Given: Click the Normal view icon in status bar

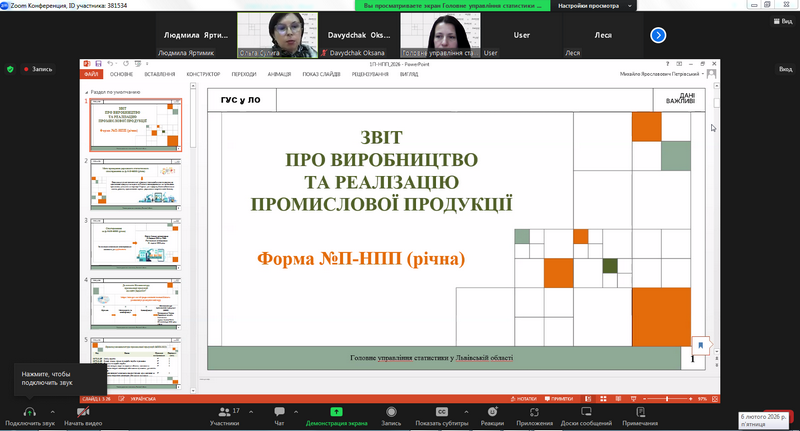Looking at the screenshot, I should pos(588,399).
